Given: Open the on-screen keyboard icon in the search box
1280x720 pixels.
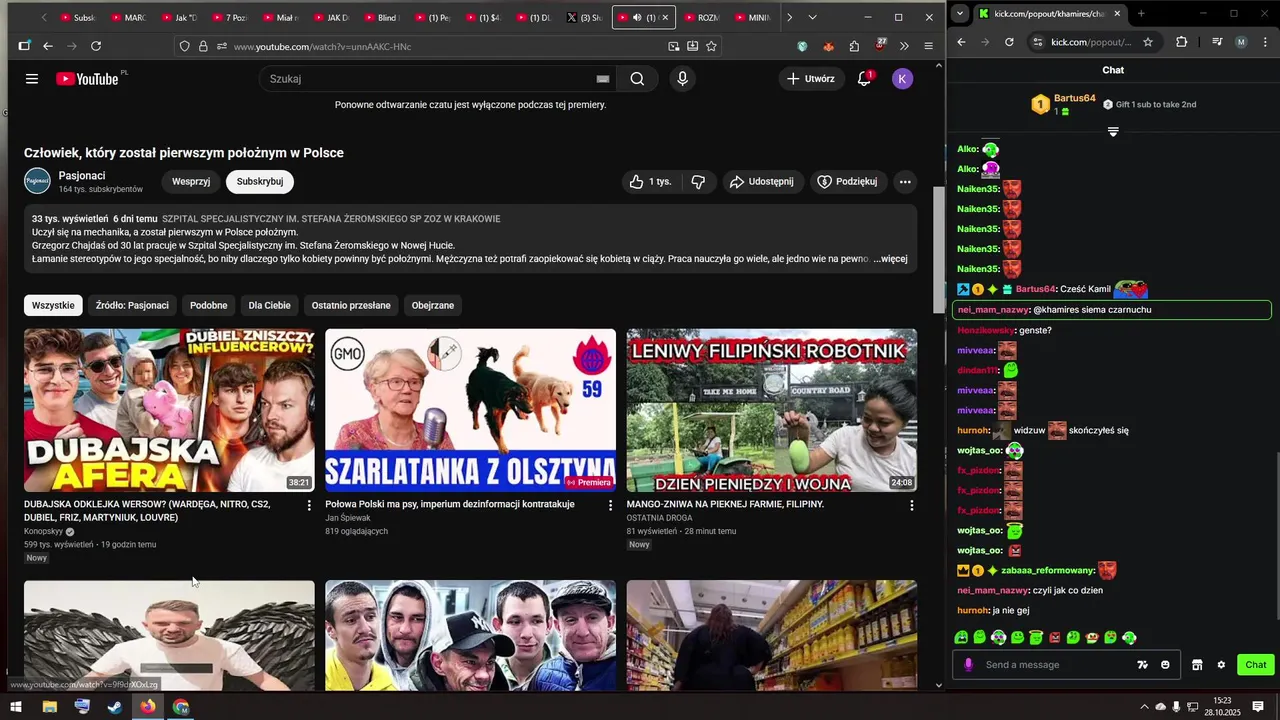Looking at the screenshot, I should click(x=602, y=79).
